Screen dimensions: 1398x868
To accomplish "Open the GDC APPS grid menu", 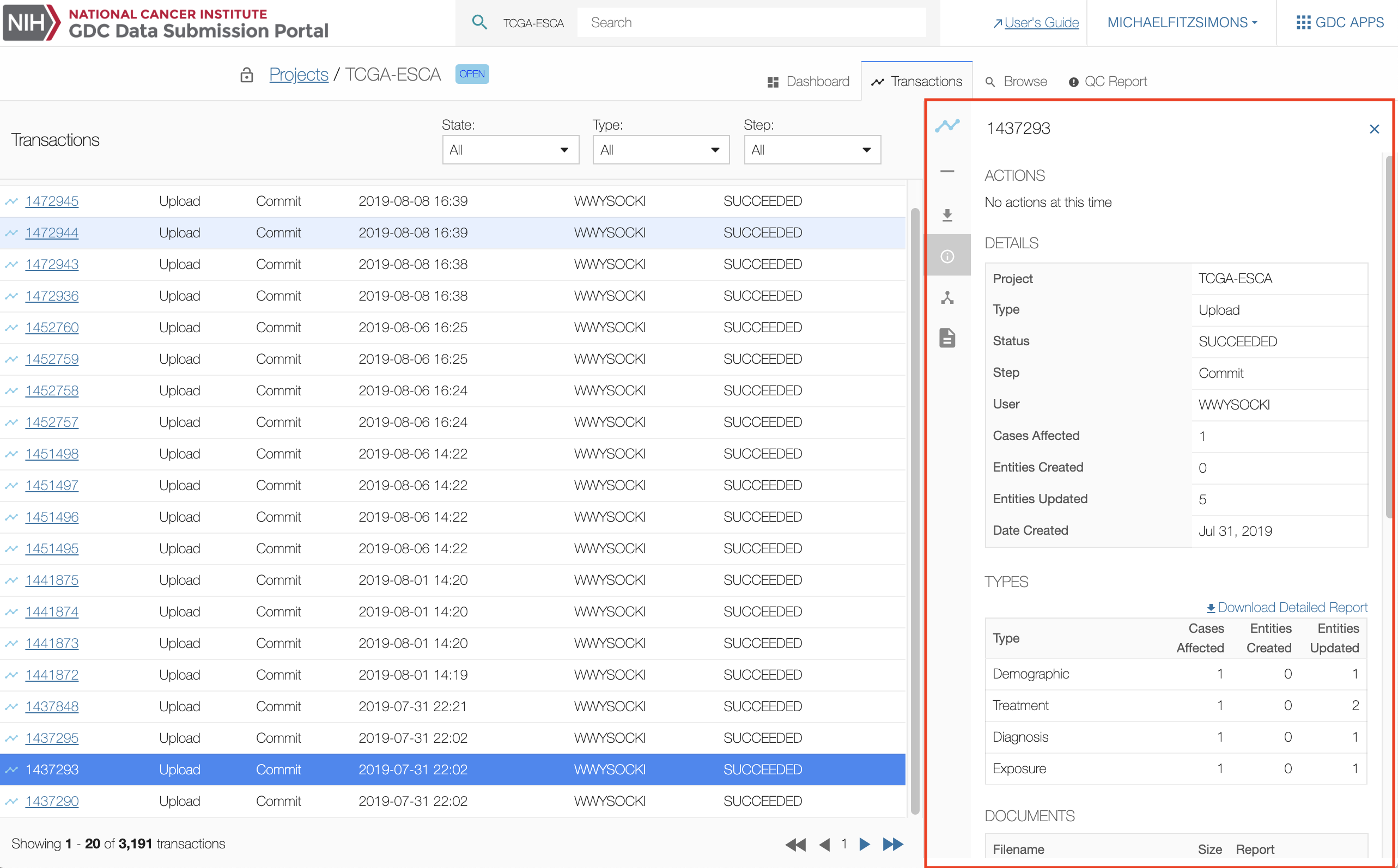I will [1339, 22].
